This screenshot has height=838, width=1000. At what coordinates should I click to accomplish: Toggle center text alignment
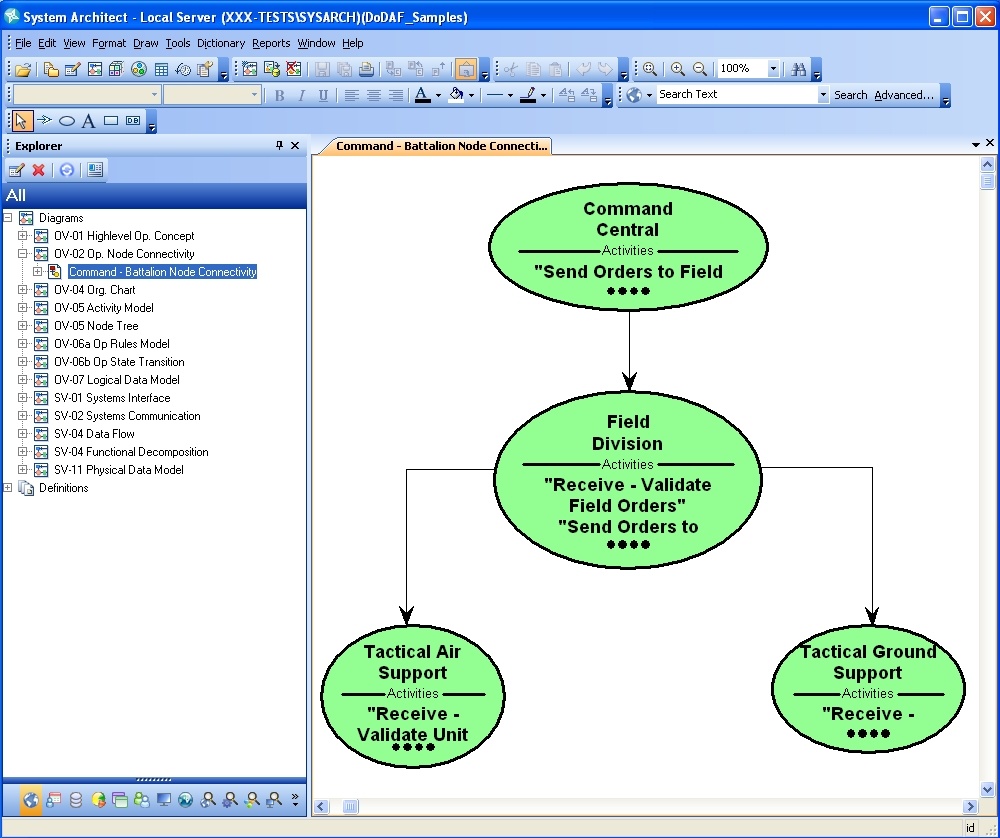pyautogui.click(x=374, y=96)
